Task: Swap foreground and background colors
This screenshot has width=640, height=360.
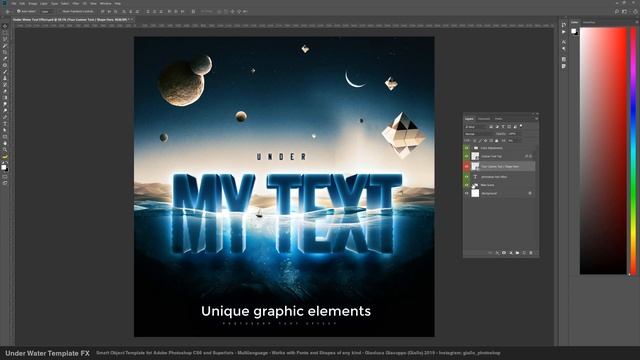Action: [7, 162]
